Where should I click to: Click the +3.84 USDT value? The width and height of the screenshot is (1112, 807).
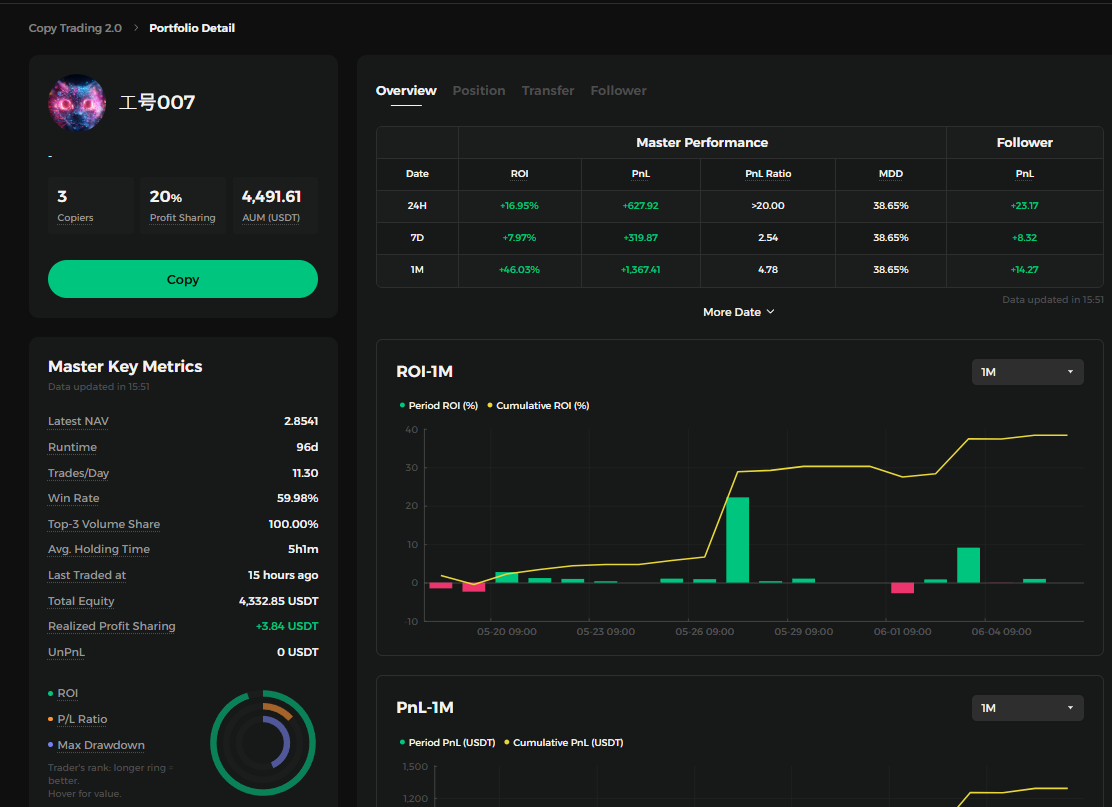pyautogui.click(x=287, y=626)
